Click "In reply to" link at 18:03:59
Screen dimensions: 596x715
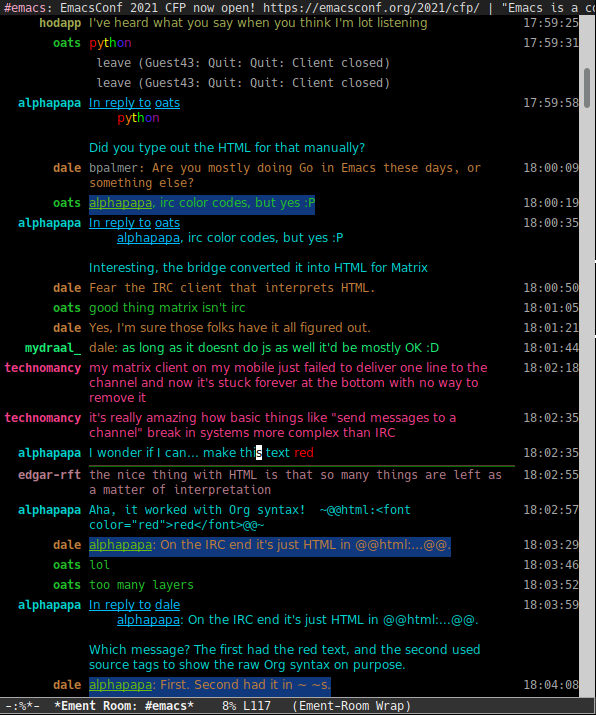(120, 605)
